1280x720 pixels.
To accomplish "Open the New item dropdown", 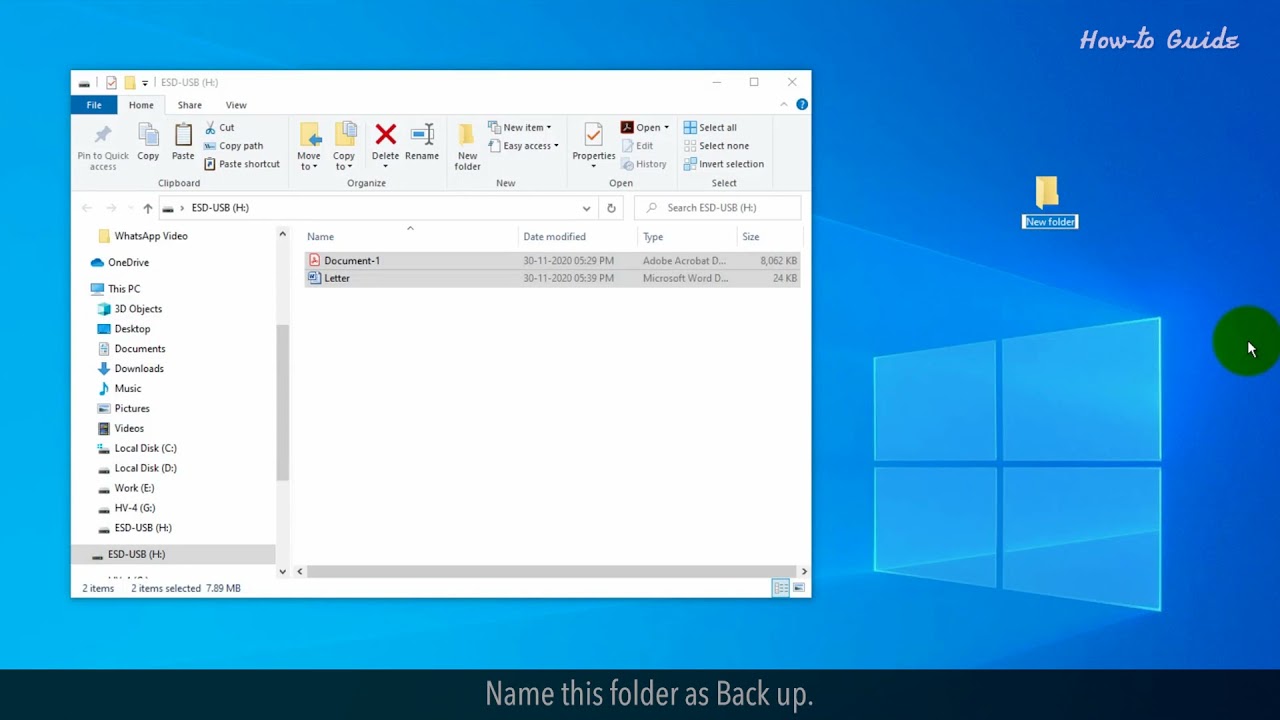I will pyautogui.click(x=520, y=127).
